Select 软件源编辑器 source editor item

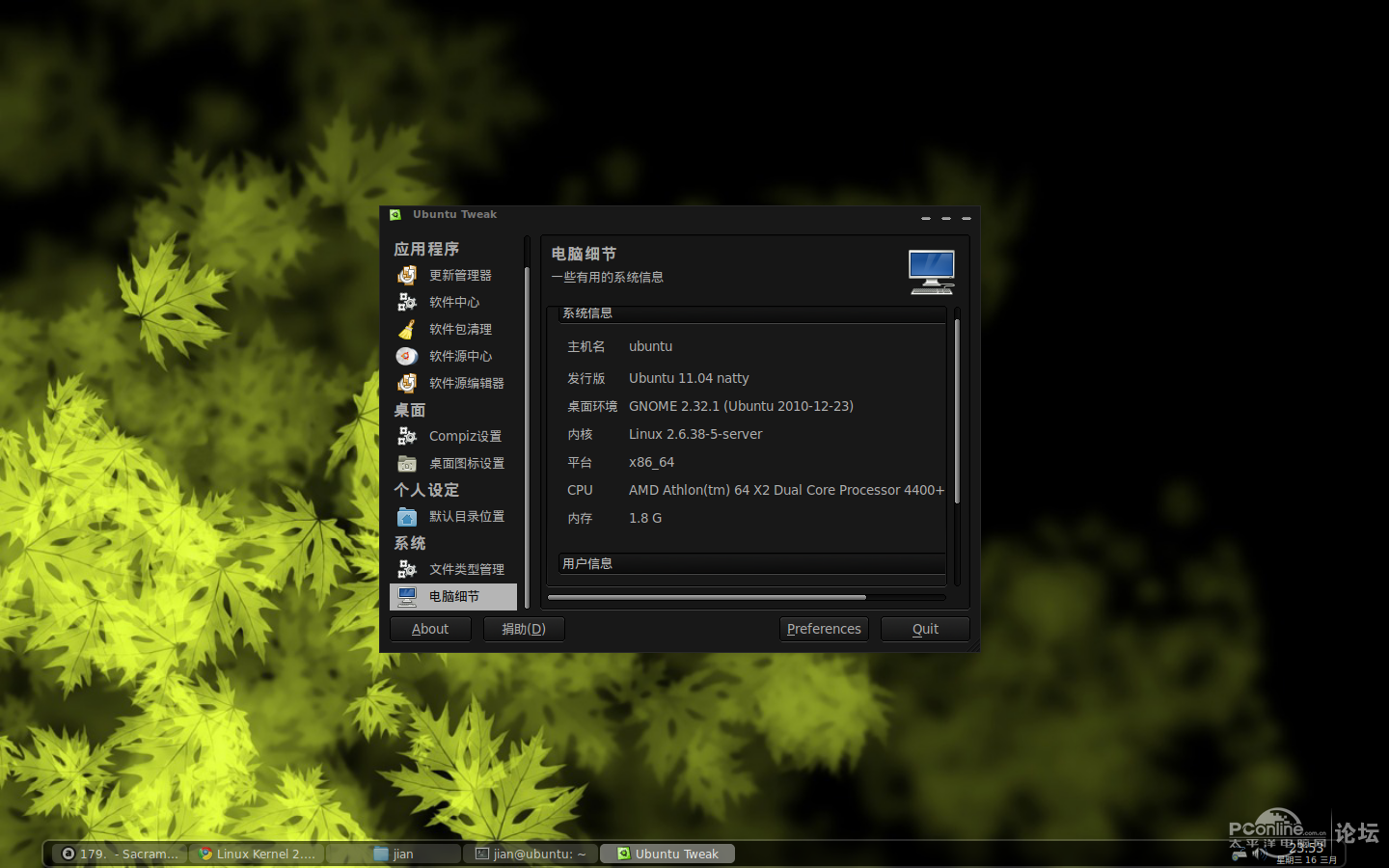[452, 384]
